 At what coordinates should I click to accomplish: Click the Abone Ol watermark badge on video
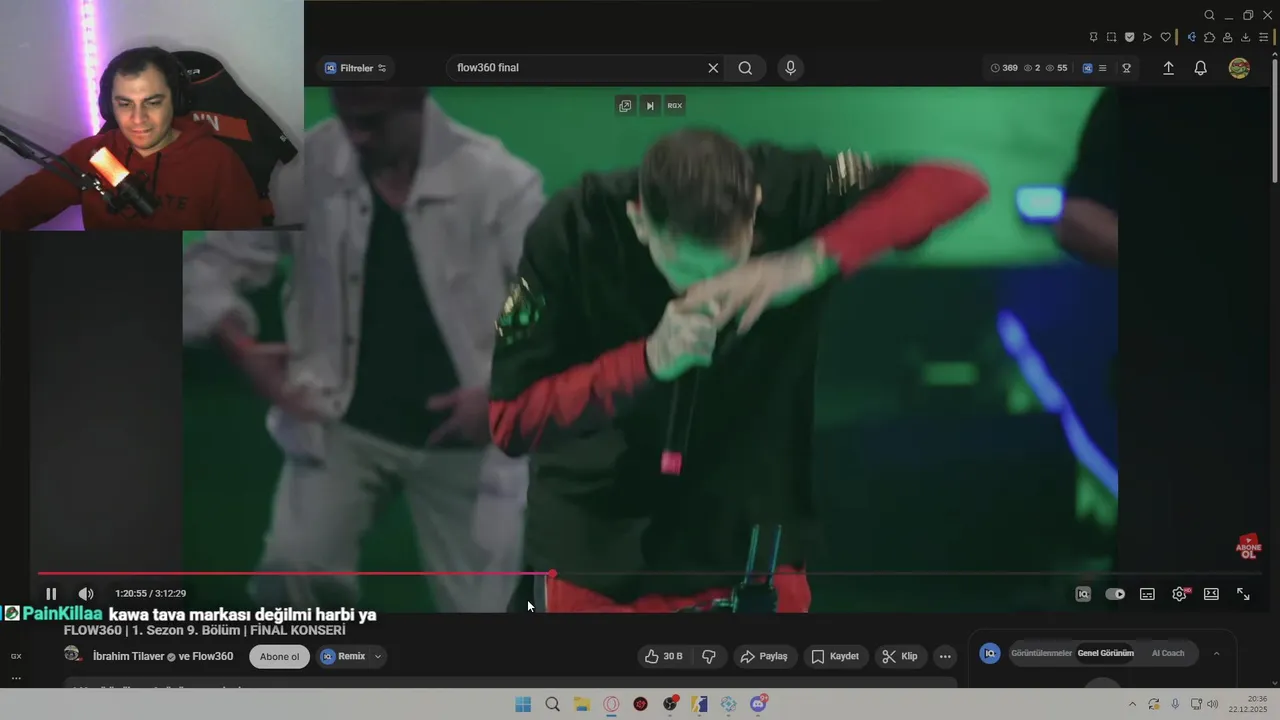pos(1249,546)
